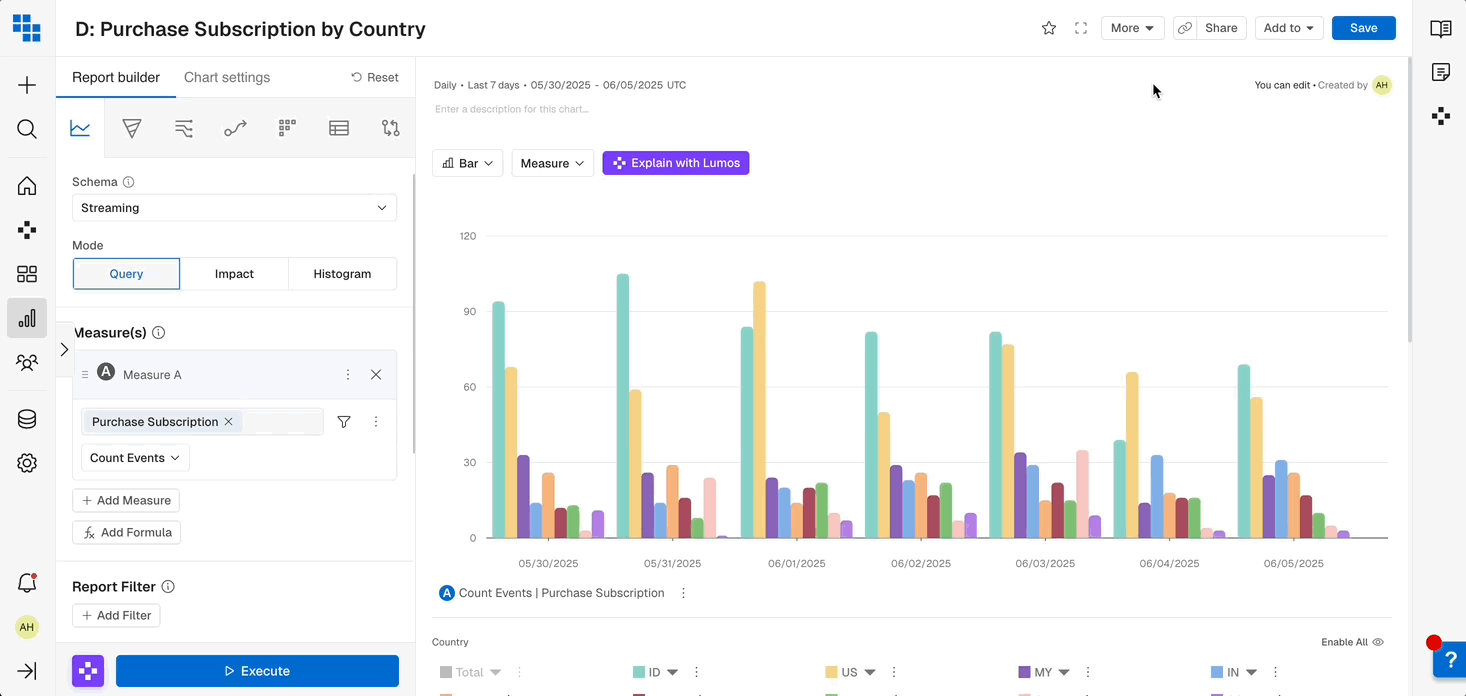The height and width of the screenshot is (696, 1466).
Task: Open the Schema Streaming dropdown
Action: click(x=234, y=208)
